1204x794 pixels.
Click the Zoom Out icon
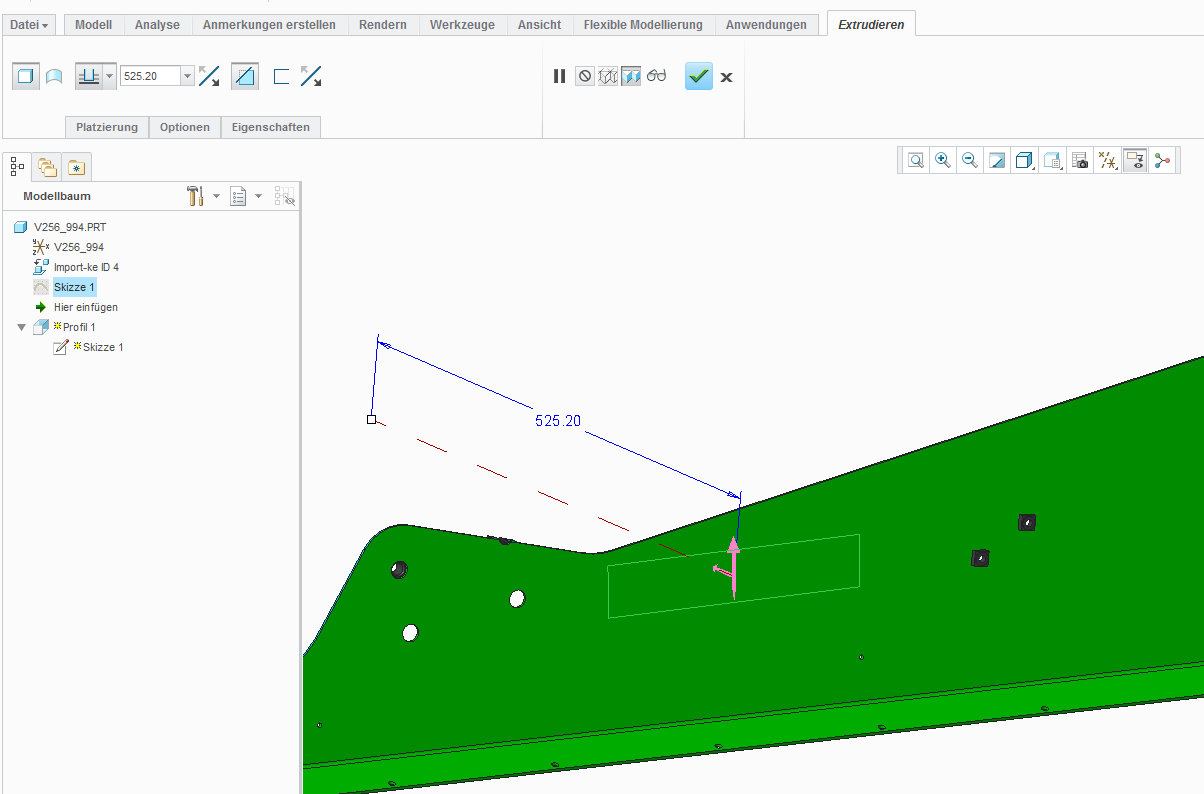(x=969, y=160)
